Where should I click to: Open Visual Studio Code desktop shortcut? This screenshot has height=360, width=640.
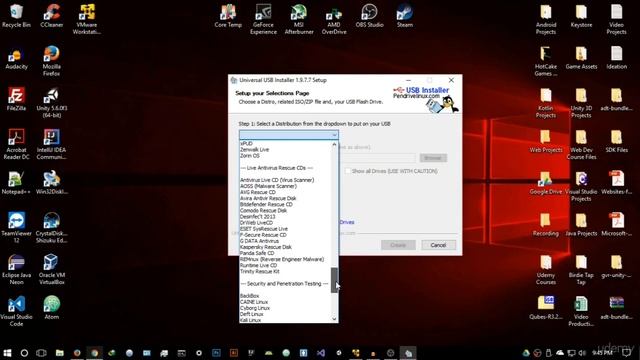[16, 311]
